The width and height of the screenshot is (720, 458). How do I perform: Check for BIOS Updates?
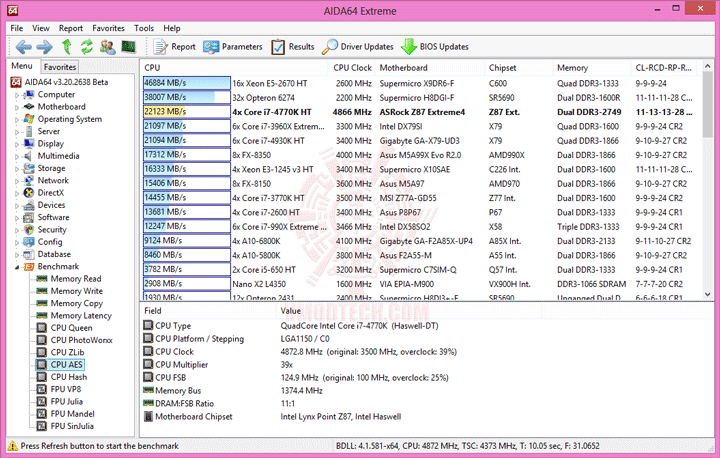(x=435, y=47)
